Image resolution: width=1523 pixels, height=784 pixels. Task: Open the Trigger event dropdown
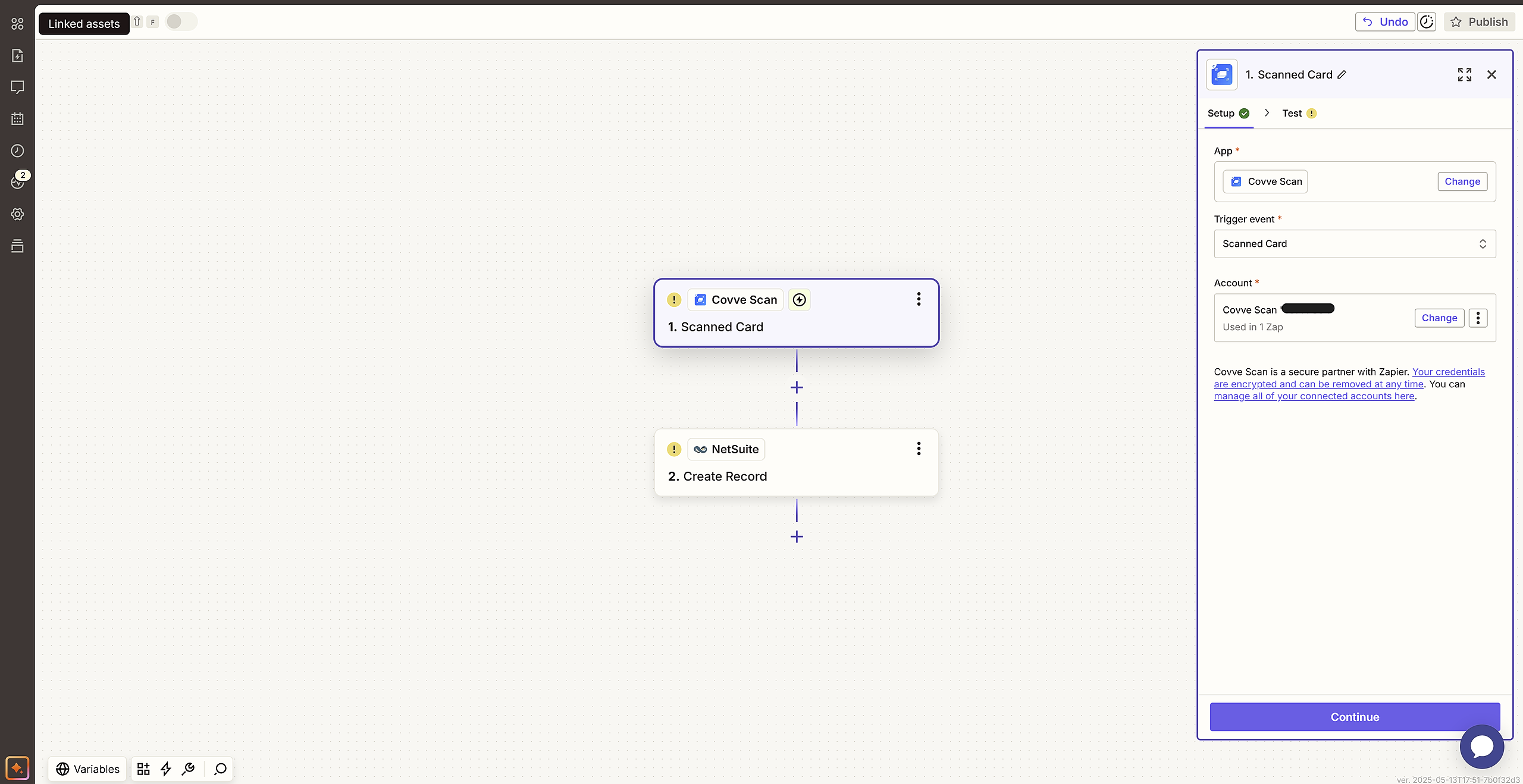1354,244
